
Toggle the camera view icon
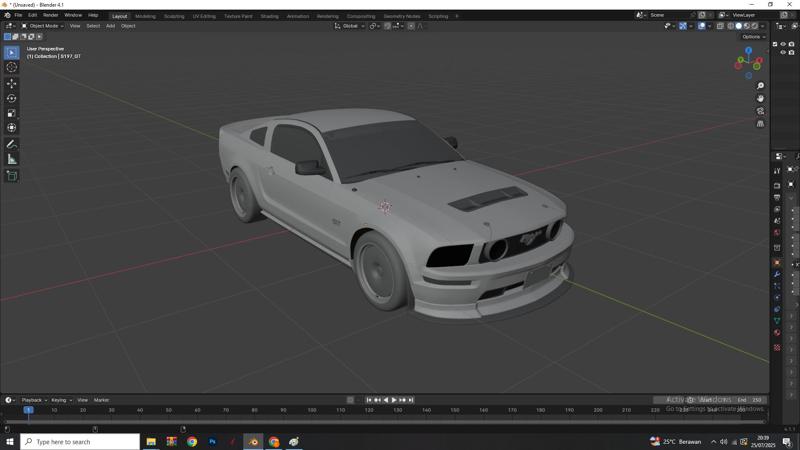[760, 111]
